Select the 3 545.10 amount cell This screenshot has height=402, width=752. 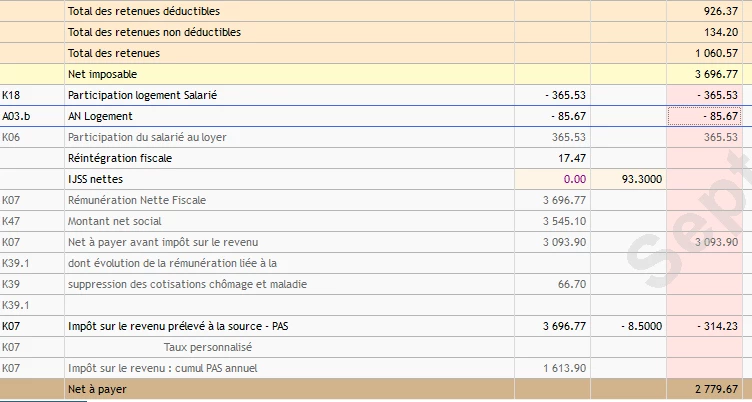[x=564, y=221]
